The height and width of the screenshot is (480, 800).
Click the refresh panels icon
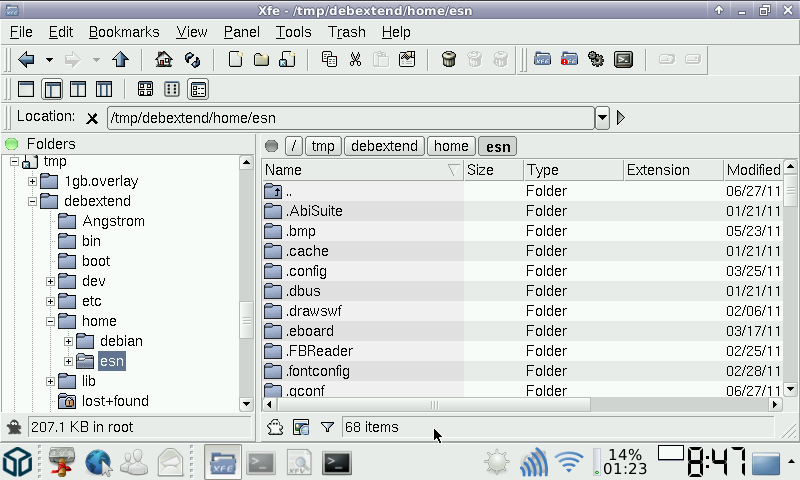click(x=193, y=59)
